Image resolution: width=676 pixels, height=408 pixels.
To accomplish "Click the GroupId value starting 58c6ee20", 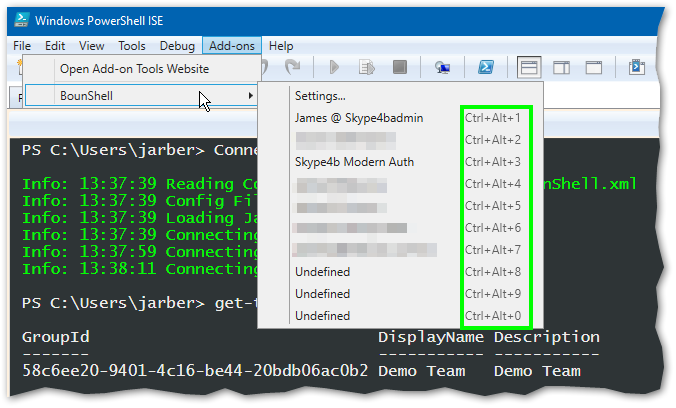I will tap(195, 370).
